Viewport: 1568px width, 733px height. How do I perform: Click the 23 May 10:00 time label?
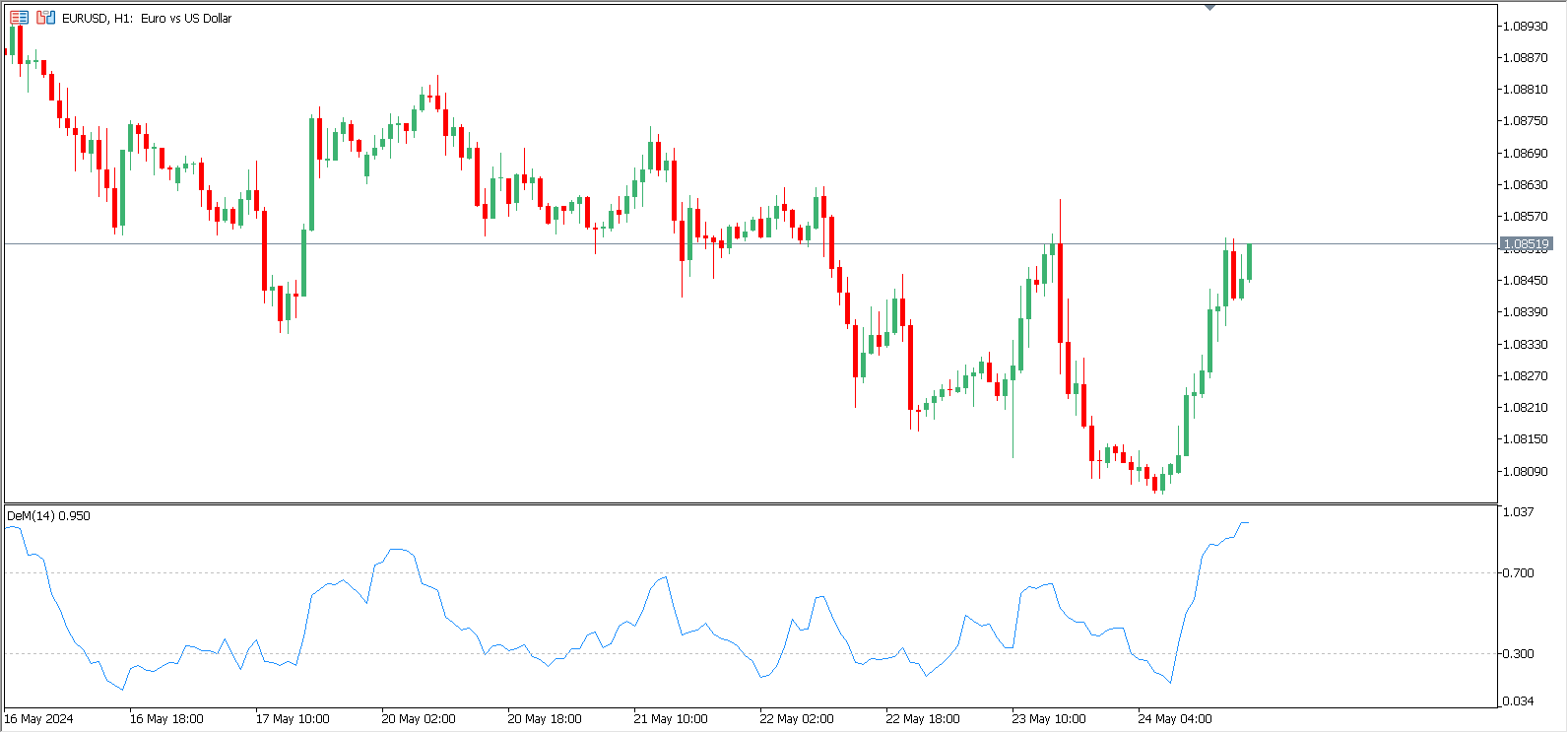1049,718
